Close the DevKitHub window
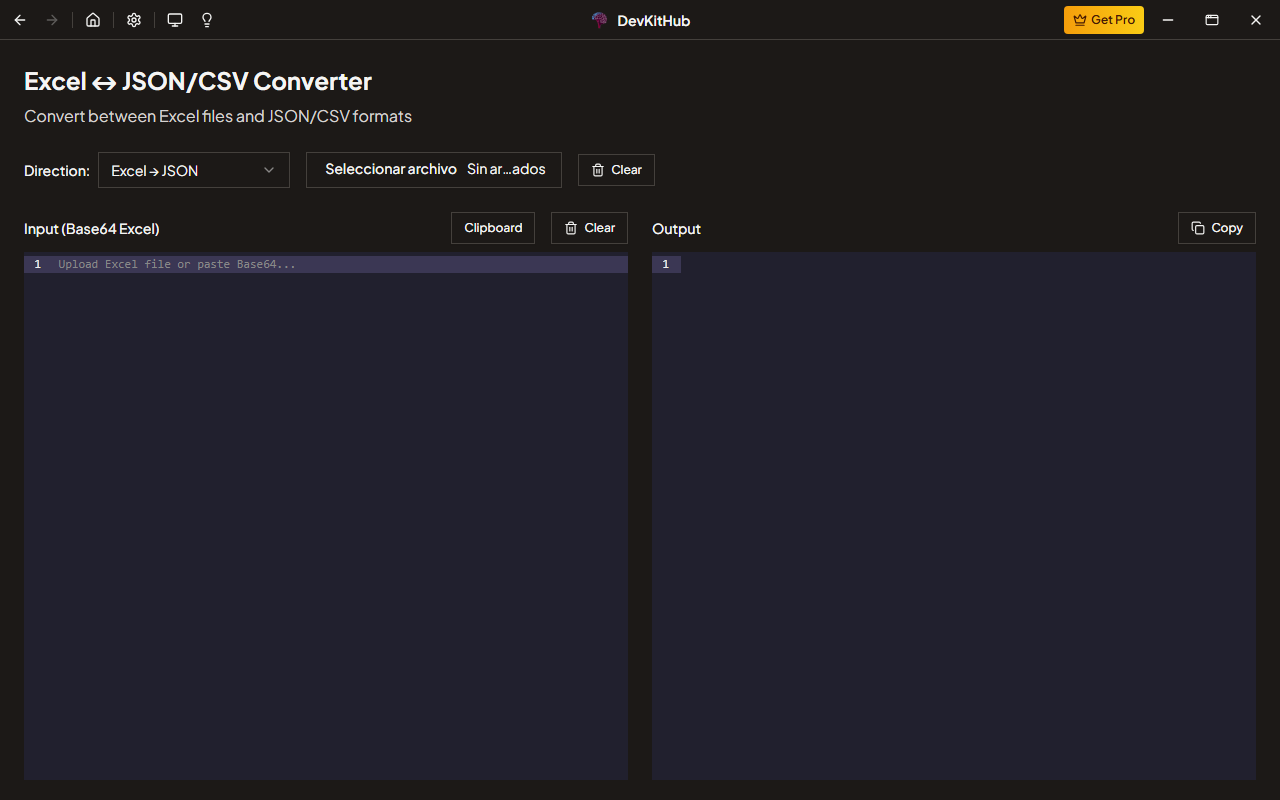 point(1256,20)
